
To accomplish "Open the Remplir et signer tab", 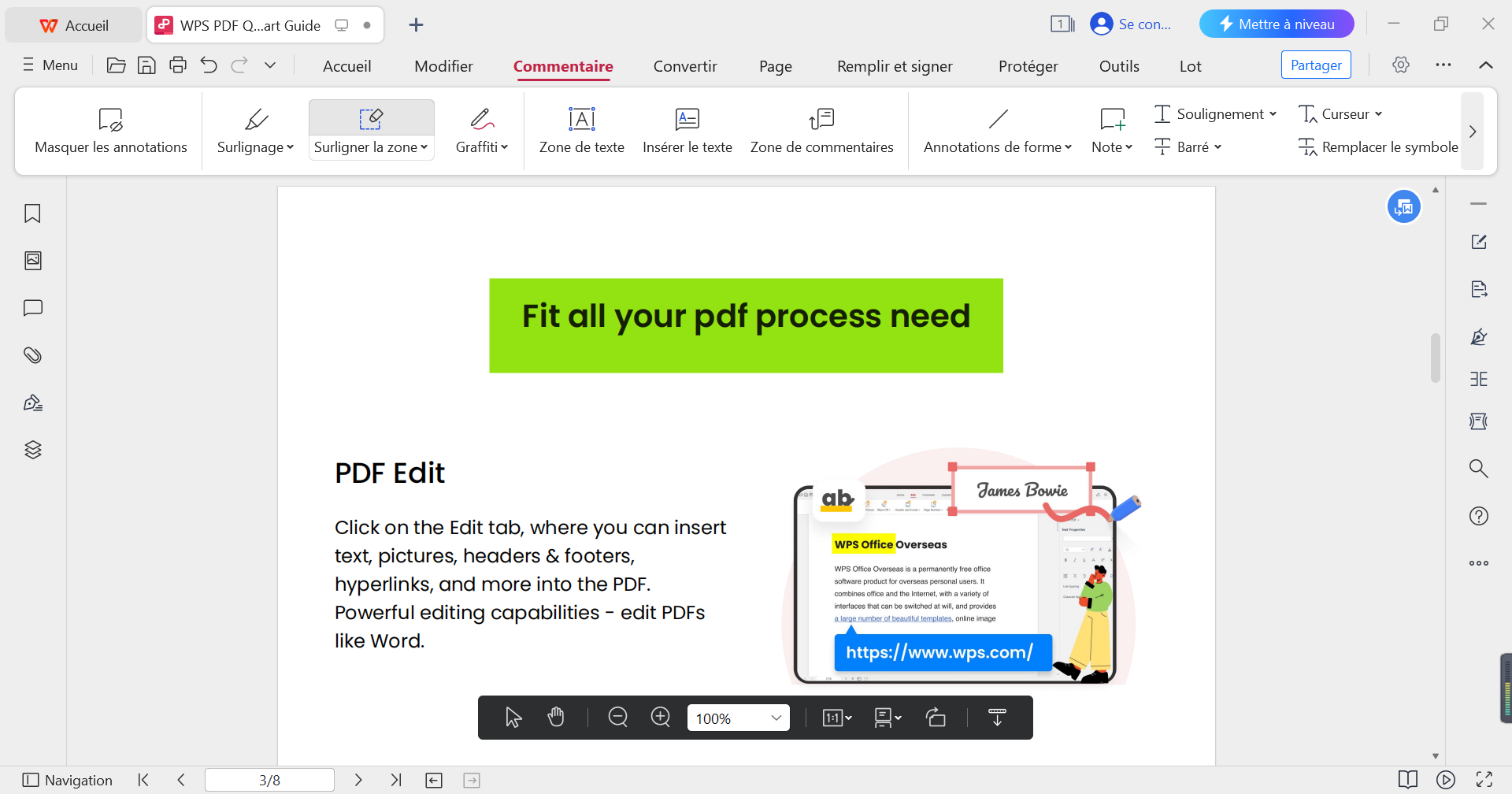I will point(895,66).
